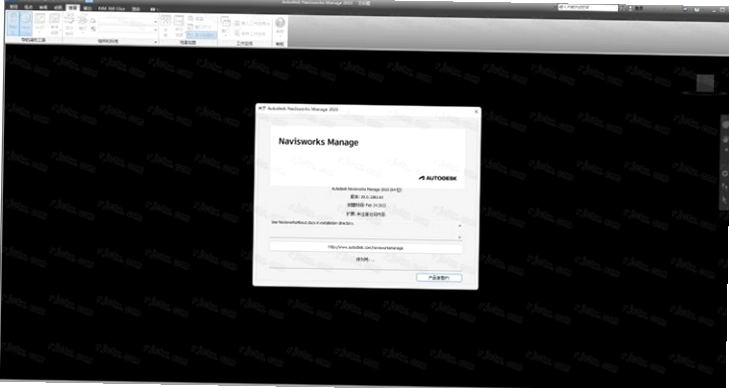Open the upper grid level dropdown
Screen dimensions: 729x388
pos(128,22)
